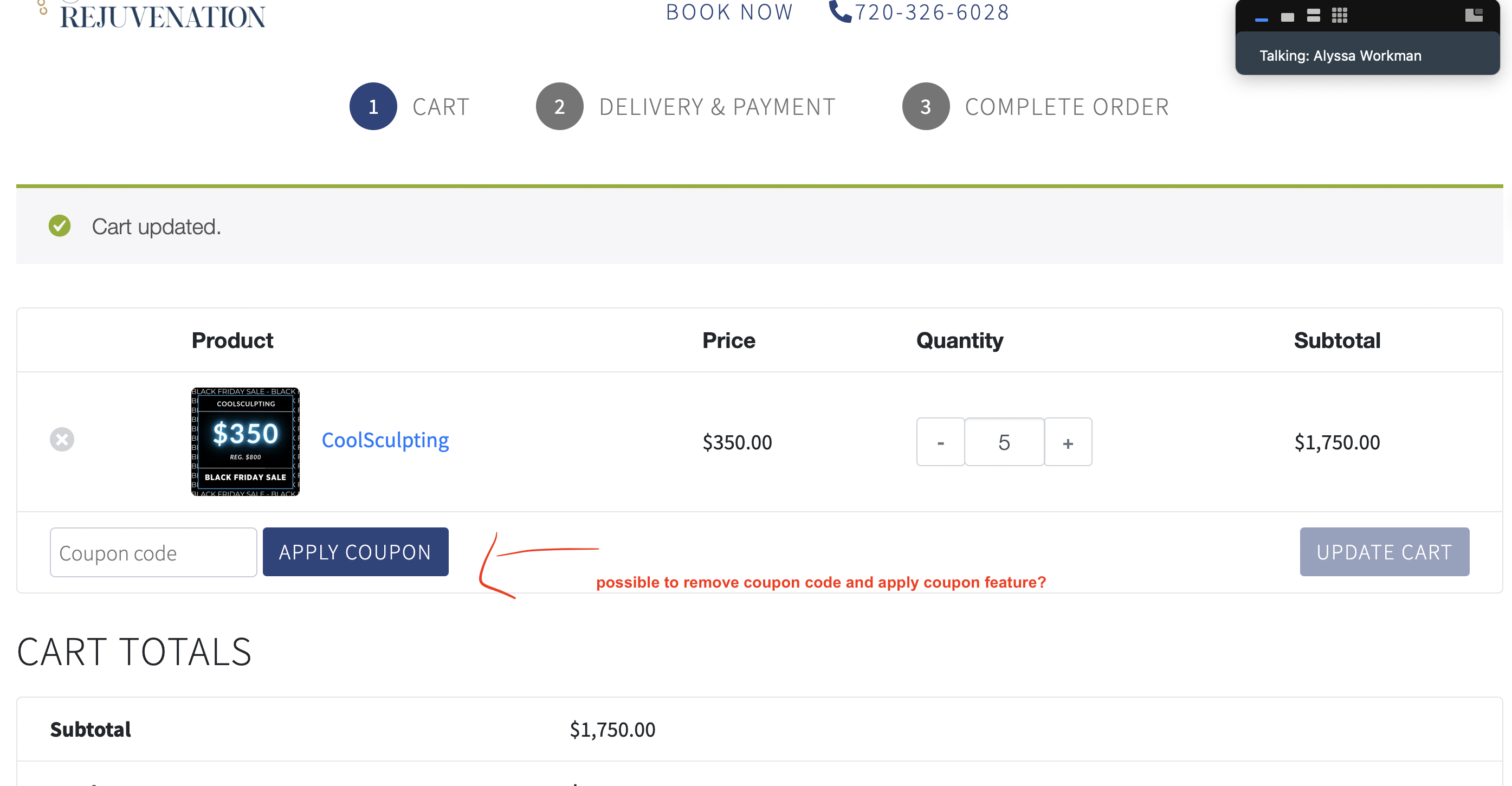Remove CoolSculpting item with the X icon

tap(62, 439)
